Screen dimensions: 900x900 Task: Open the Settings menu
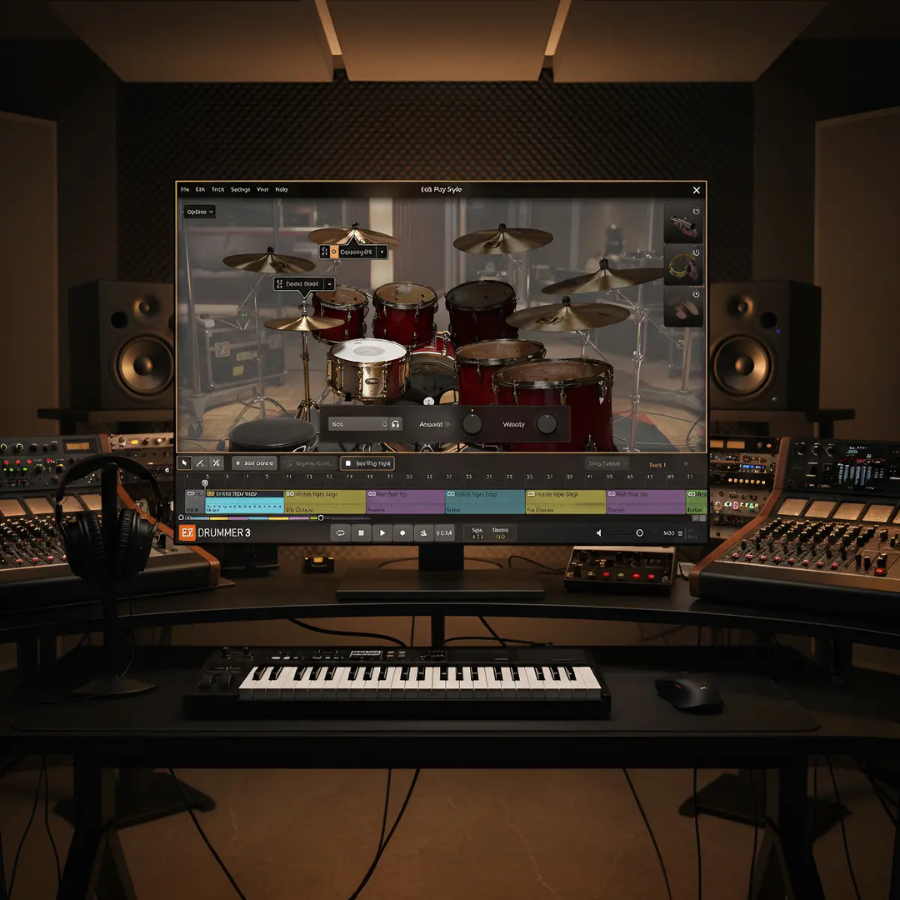pyautogui.click(x=240, y=189)
